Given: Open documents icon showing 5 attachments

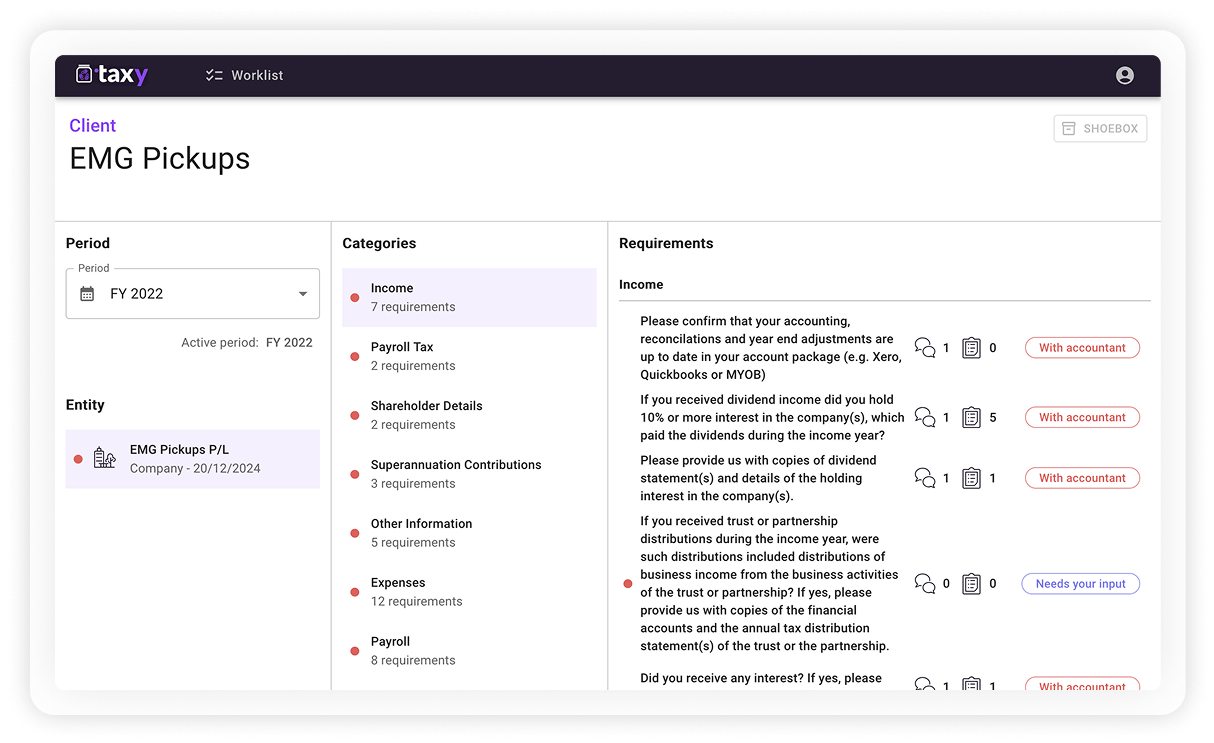Looking at the screenshot, I should pyautogui.click(x=971, y=417).
